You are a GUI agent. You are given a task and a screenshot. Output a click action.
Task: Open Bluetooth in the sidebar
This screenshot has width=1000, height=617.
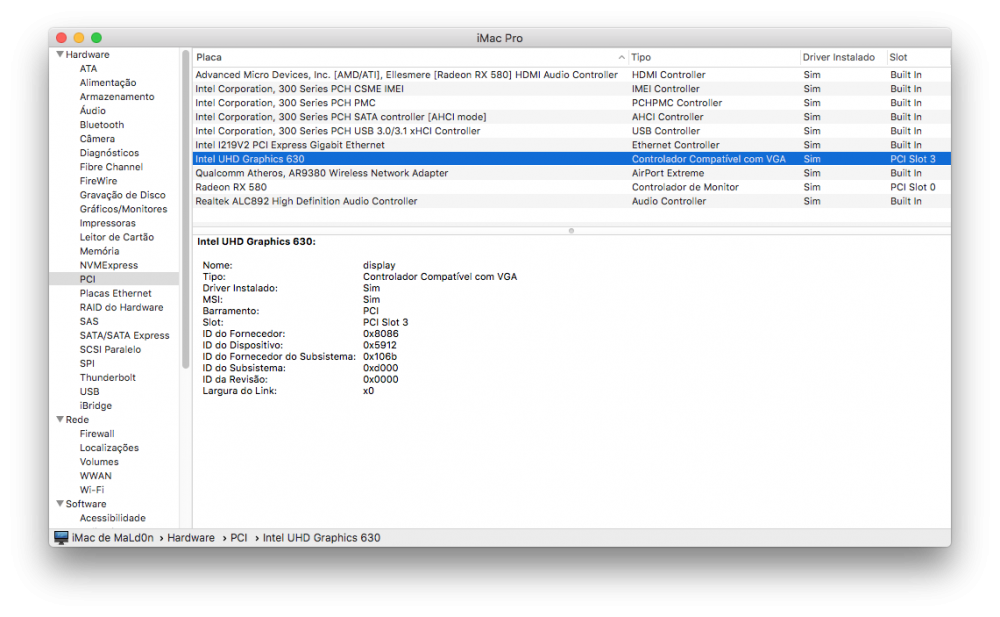(x=101, y=124)
